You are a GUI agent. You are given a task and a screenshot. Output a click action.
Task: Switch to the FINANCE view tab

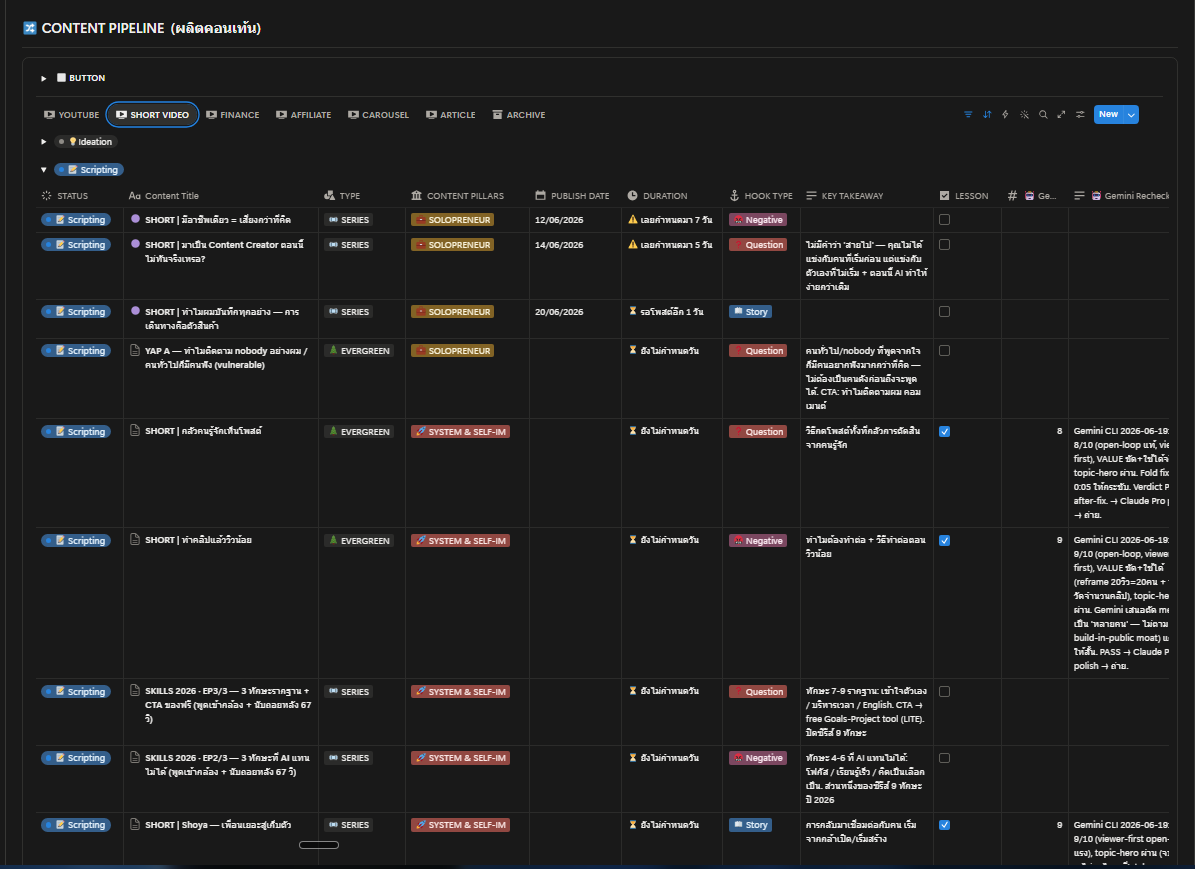(x=233, y=115)
